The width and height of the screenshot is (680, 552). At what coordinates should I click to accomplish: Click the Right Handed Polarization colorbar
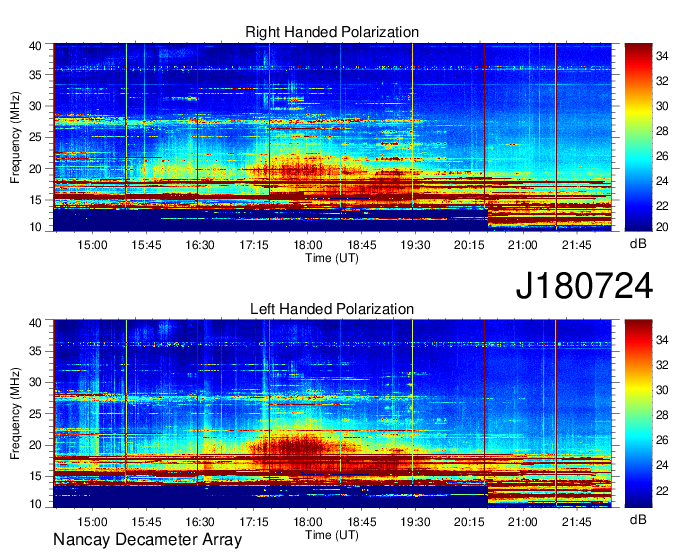(638, 137)
